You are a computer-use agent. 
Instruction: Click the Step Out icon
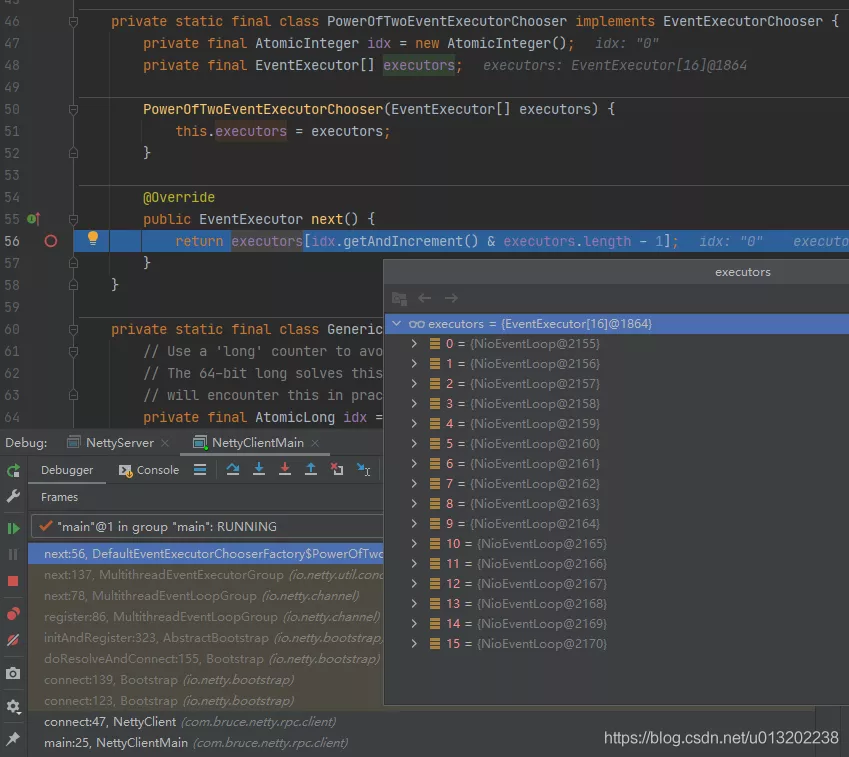point(311,470)
